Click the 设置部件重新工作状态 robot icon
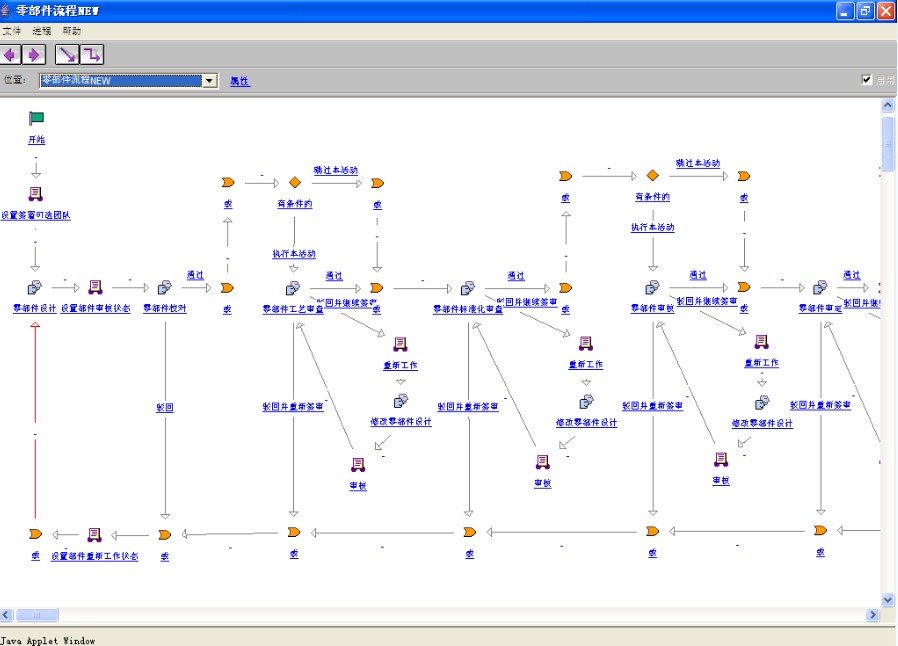The width and height of the screenshot is (898, 646). 94,535
